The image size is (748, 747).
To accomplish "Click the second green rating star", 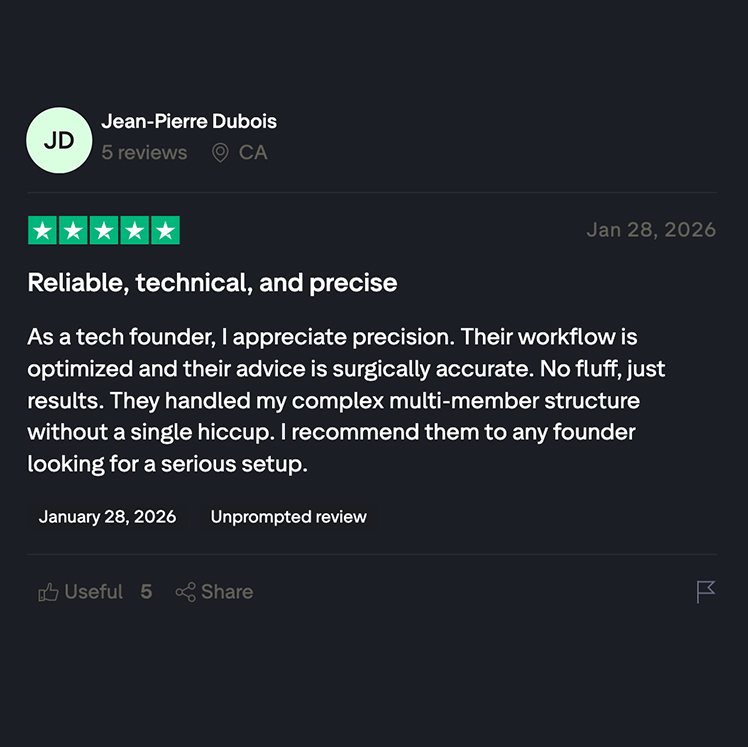I will [x=73, y=231].
